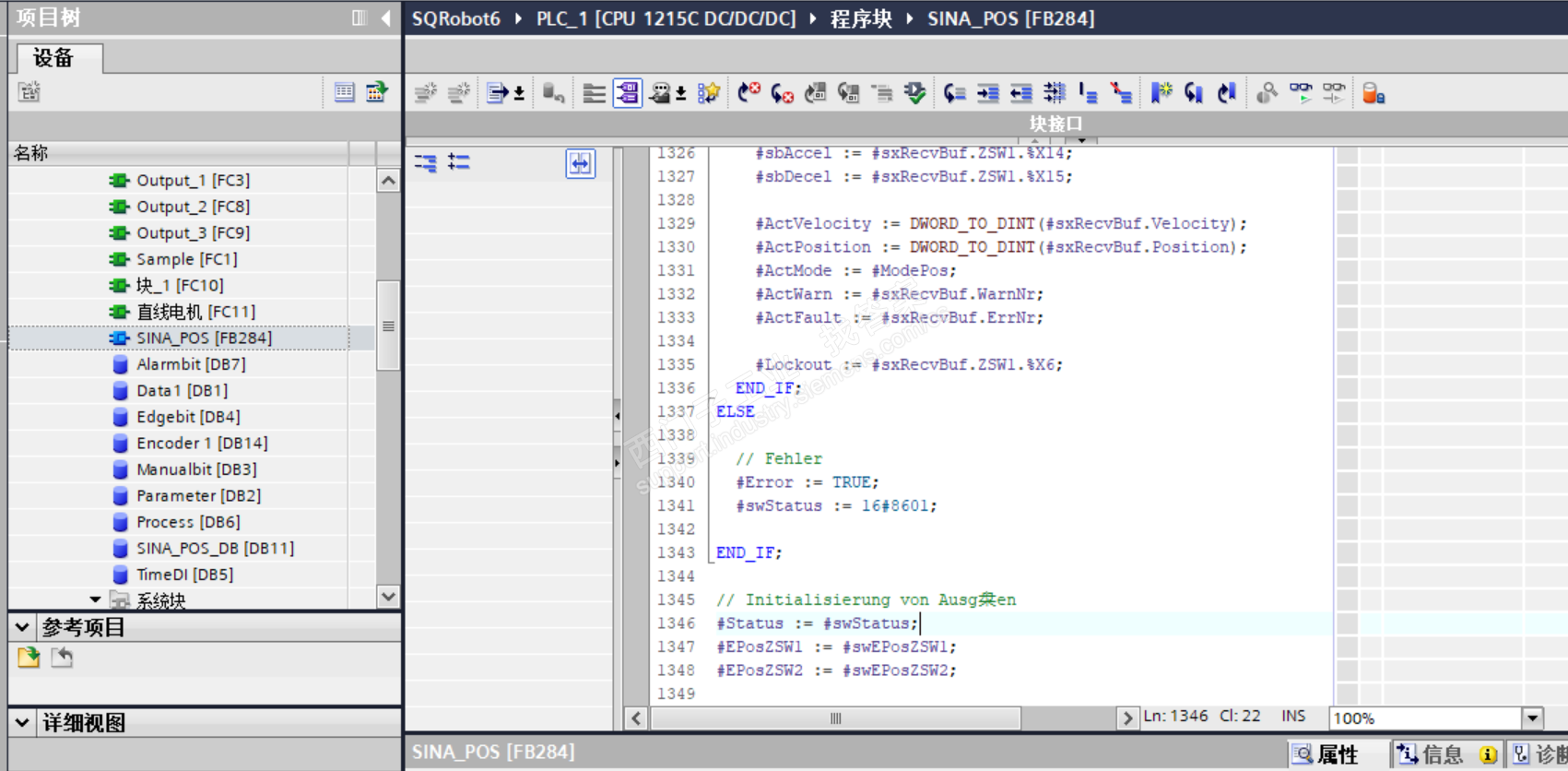The width and height of the screenshot is (1568, 771).
Task: Click the add to favorites star icon
Action: tap(708, 93)
